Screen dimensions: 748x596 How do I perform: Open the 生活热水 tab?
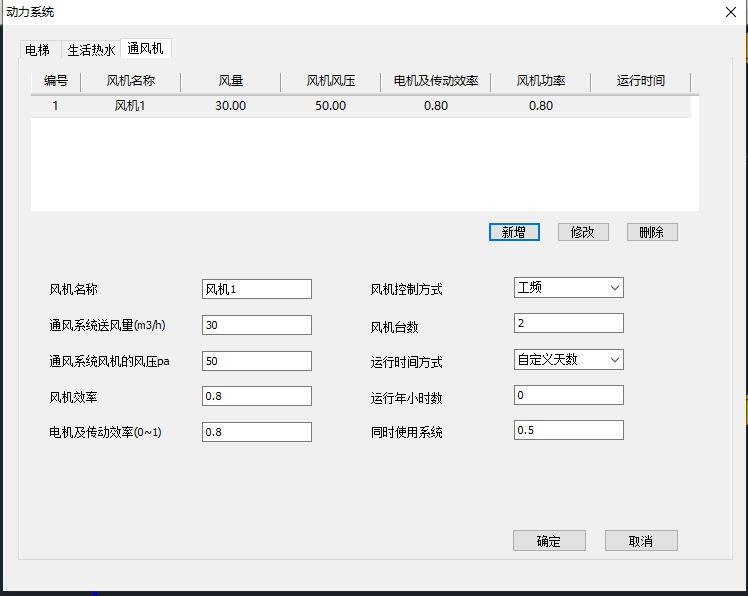coord(91,50)
